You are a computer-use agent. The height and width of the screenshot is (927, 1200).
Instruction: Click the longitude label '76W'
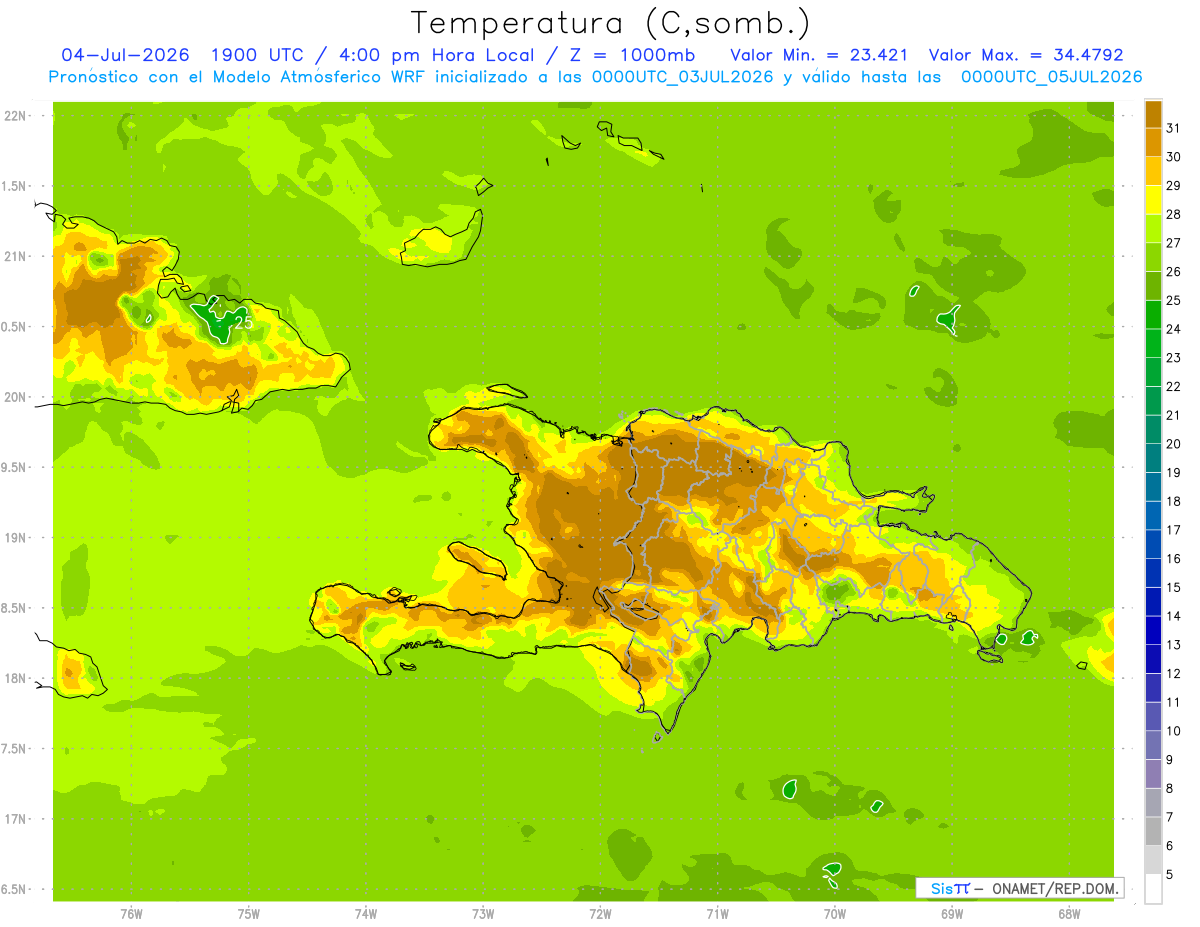tap(131, 913)
